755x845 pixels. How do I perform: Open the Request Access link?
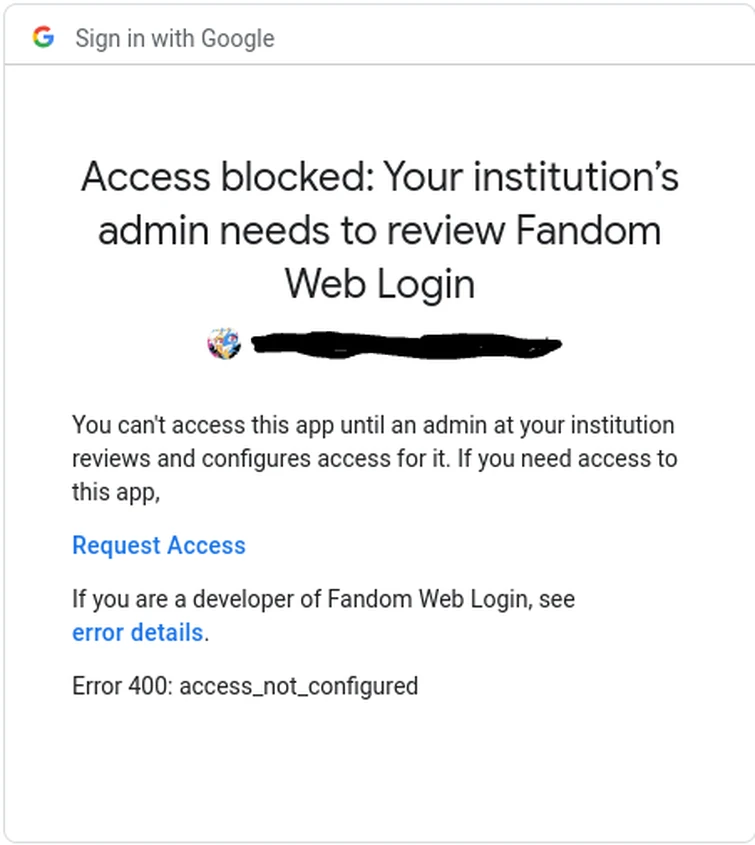click(x=159, y=545)
